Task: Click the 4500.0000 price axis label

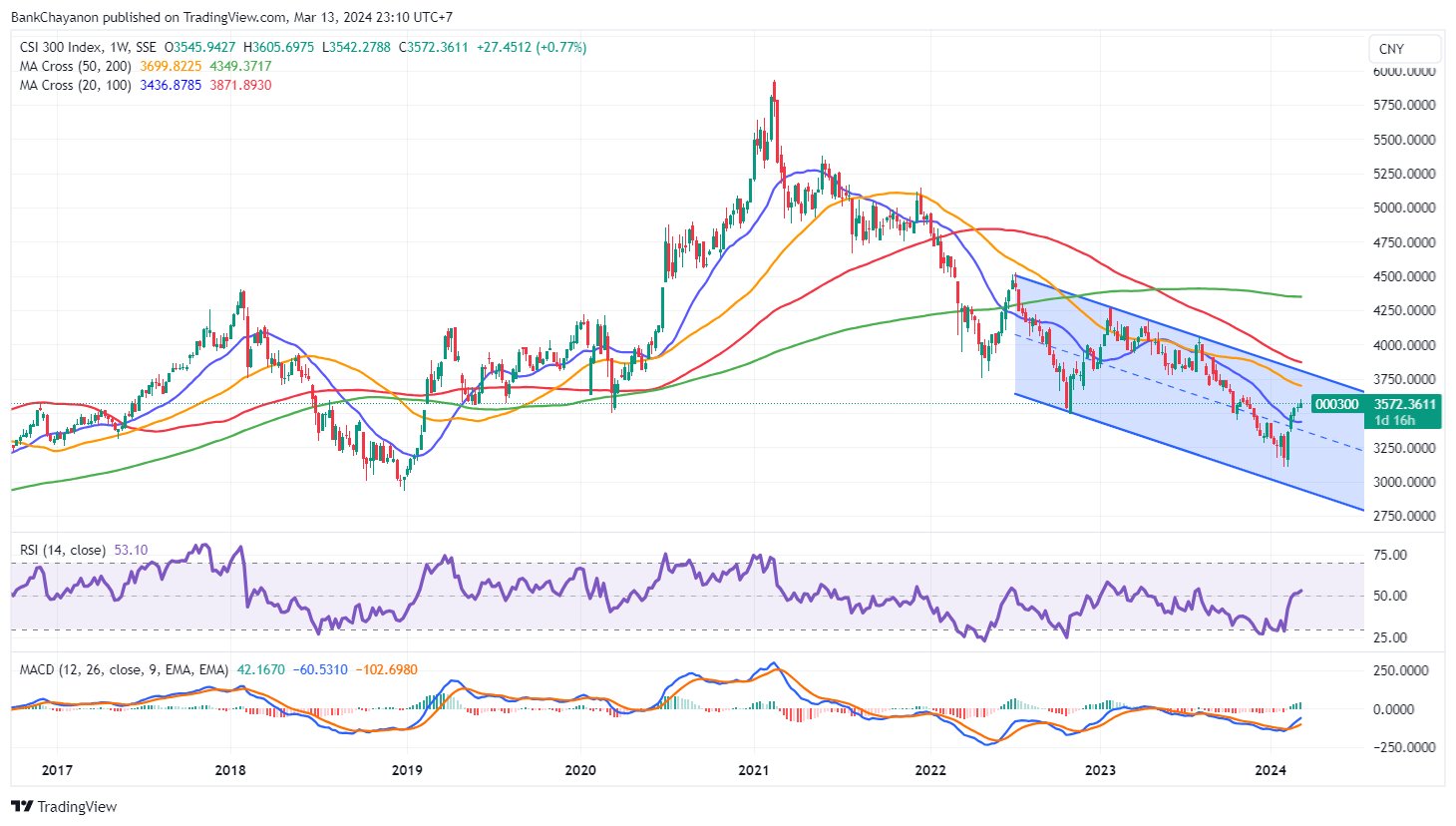Action: point(1404,276)
